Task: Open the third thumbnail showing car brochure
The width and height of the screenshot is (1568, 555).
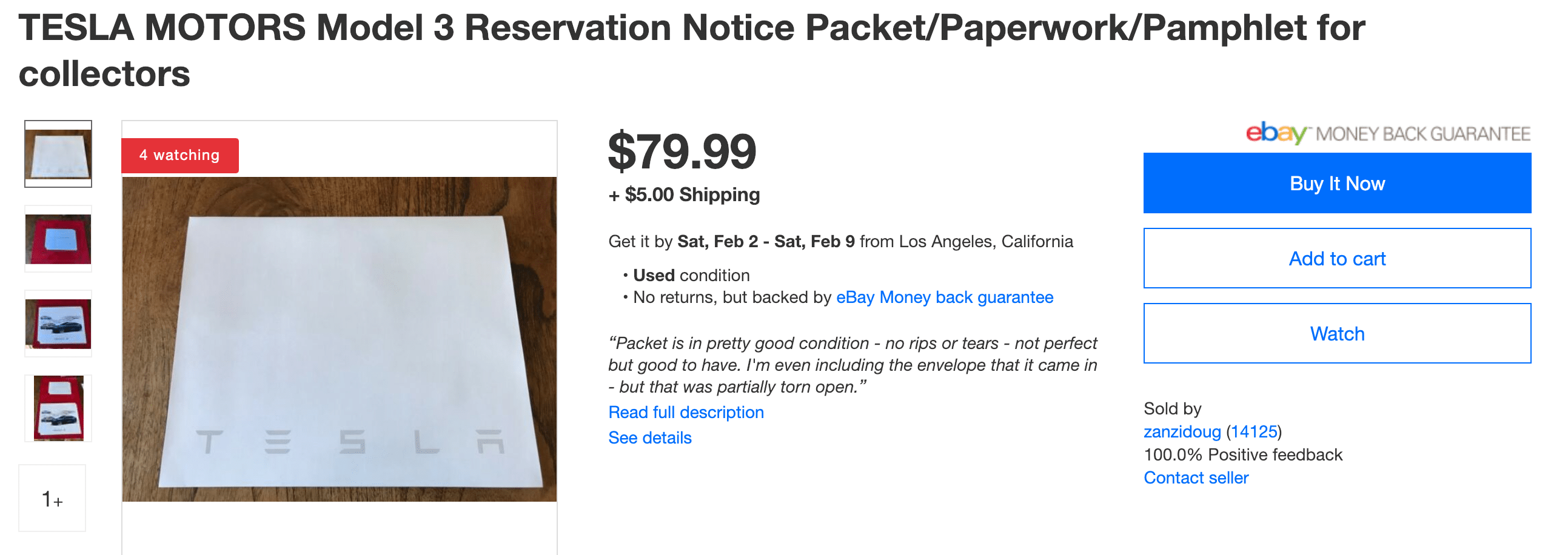Action: click(x=58, y=324)
